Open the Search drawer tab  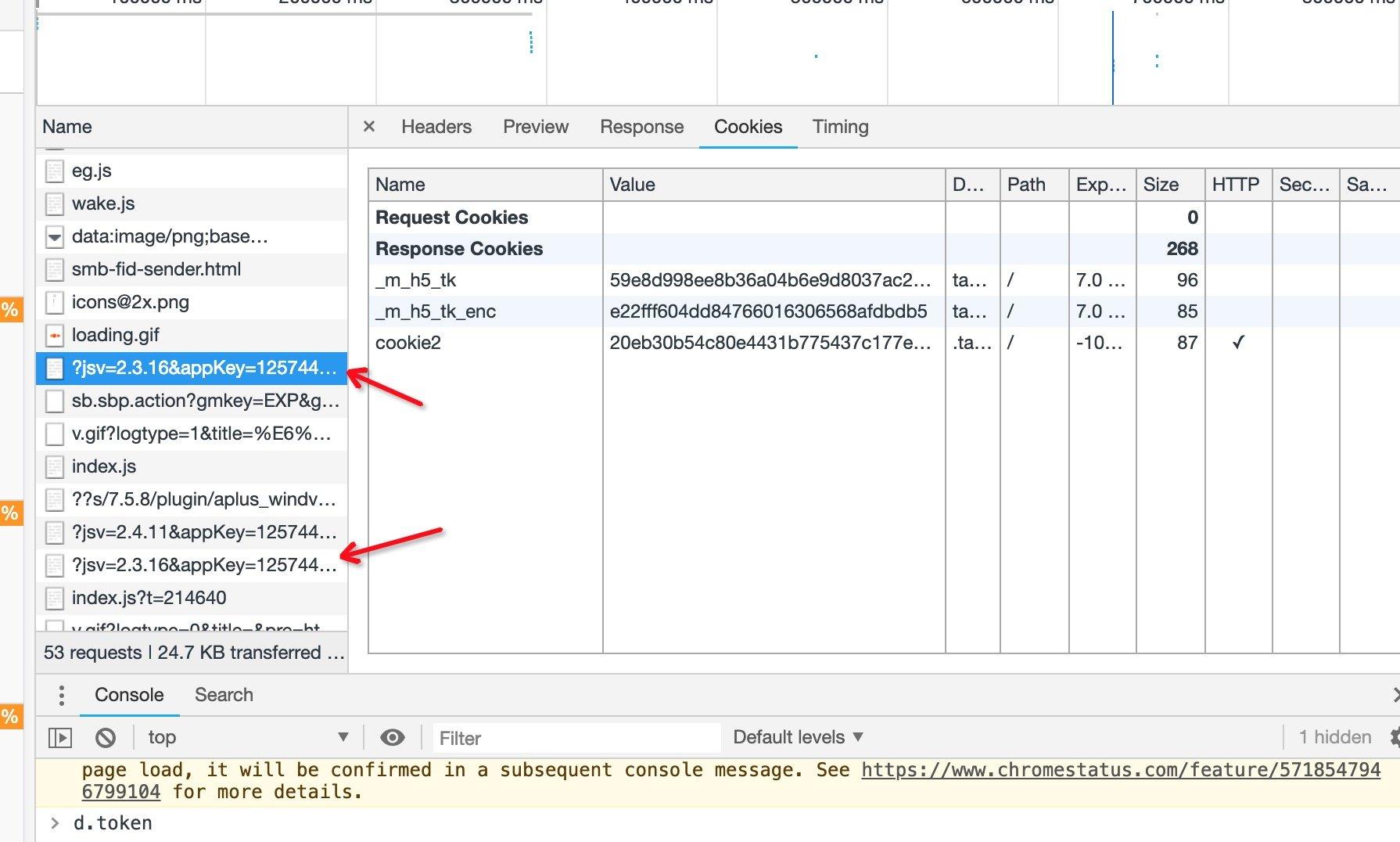click(x=224, y=695)
